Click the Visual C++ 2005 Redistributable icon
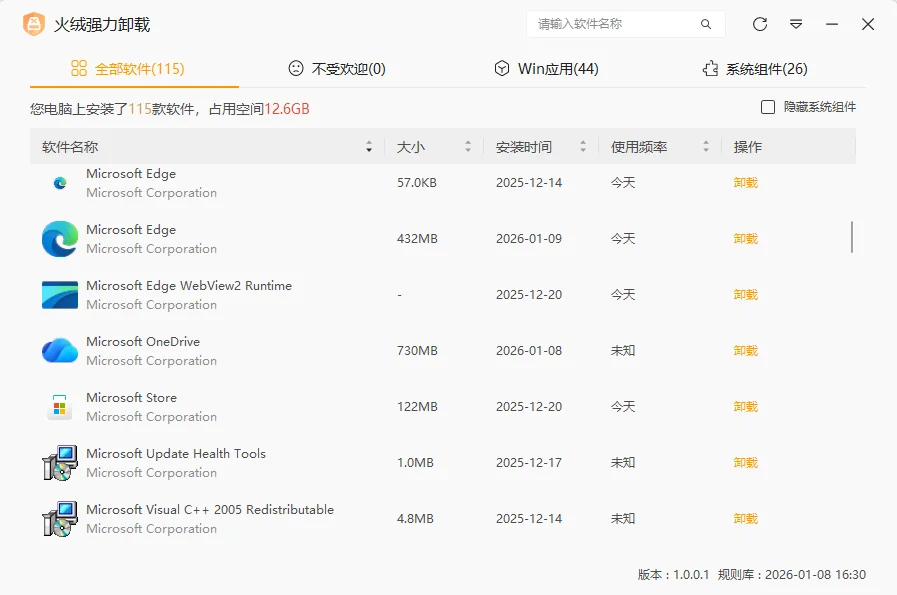The width and height of the screenshot is (897, 595). pyautogui.click(x=60, y=519)
